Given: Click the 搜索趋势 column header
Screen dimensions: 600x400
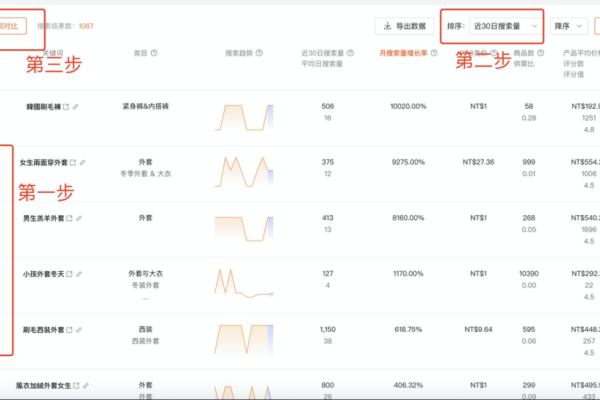Looking at the screenshot, I should (239, 53).
